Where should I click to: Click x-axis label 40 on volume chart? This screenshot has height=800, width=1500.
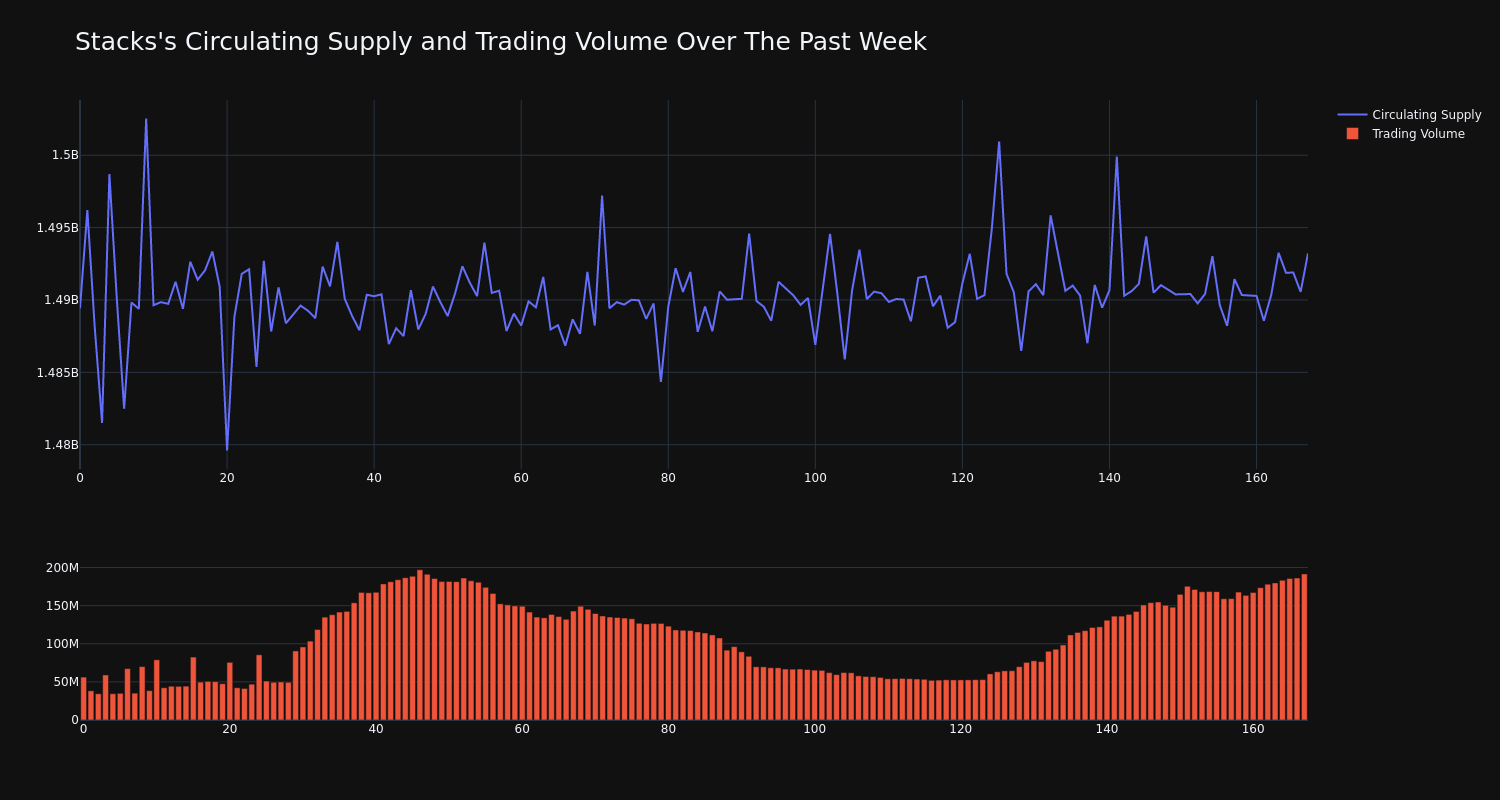pyautogui.click(x=376, y=729)
